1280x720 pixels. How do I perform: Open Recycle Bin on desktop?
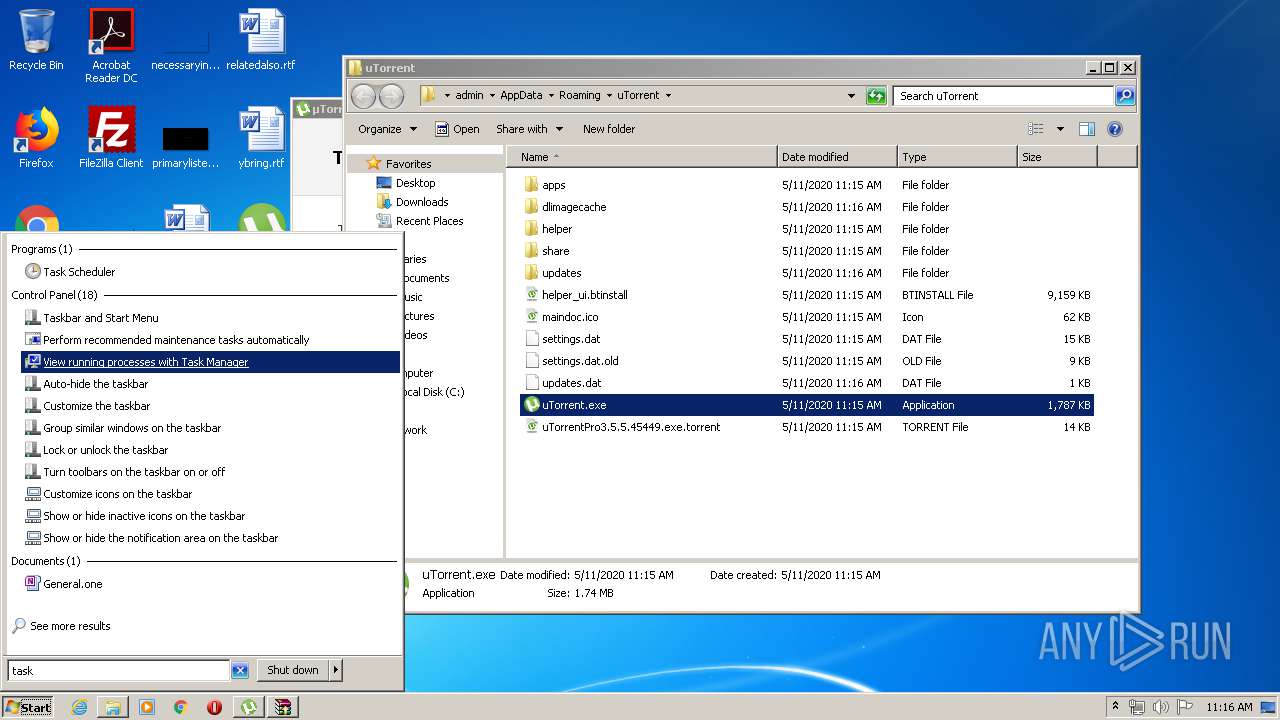click(x=36, y=40)
